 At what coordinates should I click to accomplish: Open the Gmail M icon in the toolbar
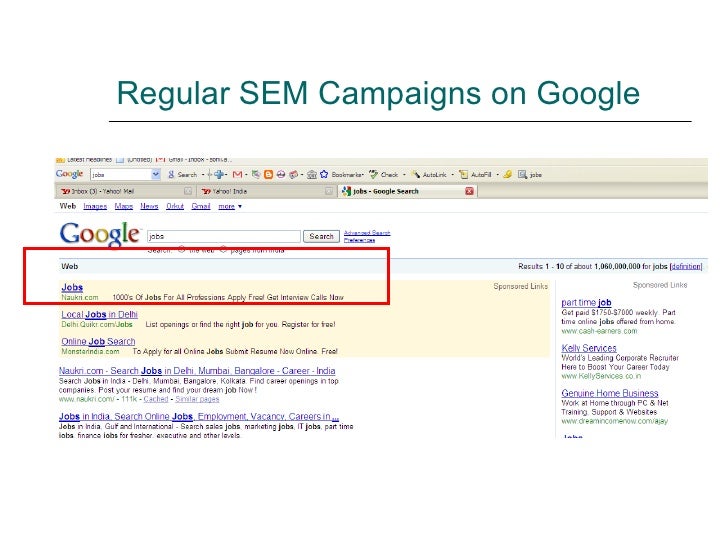coord(237,175)
